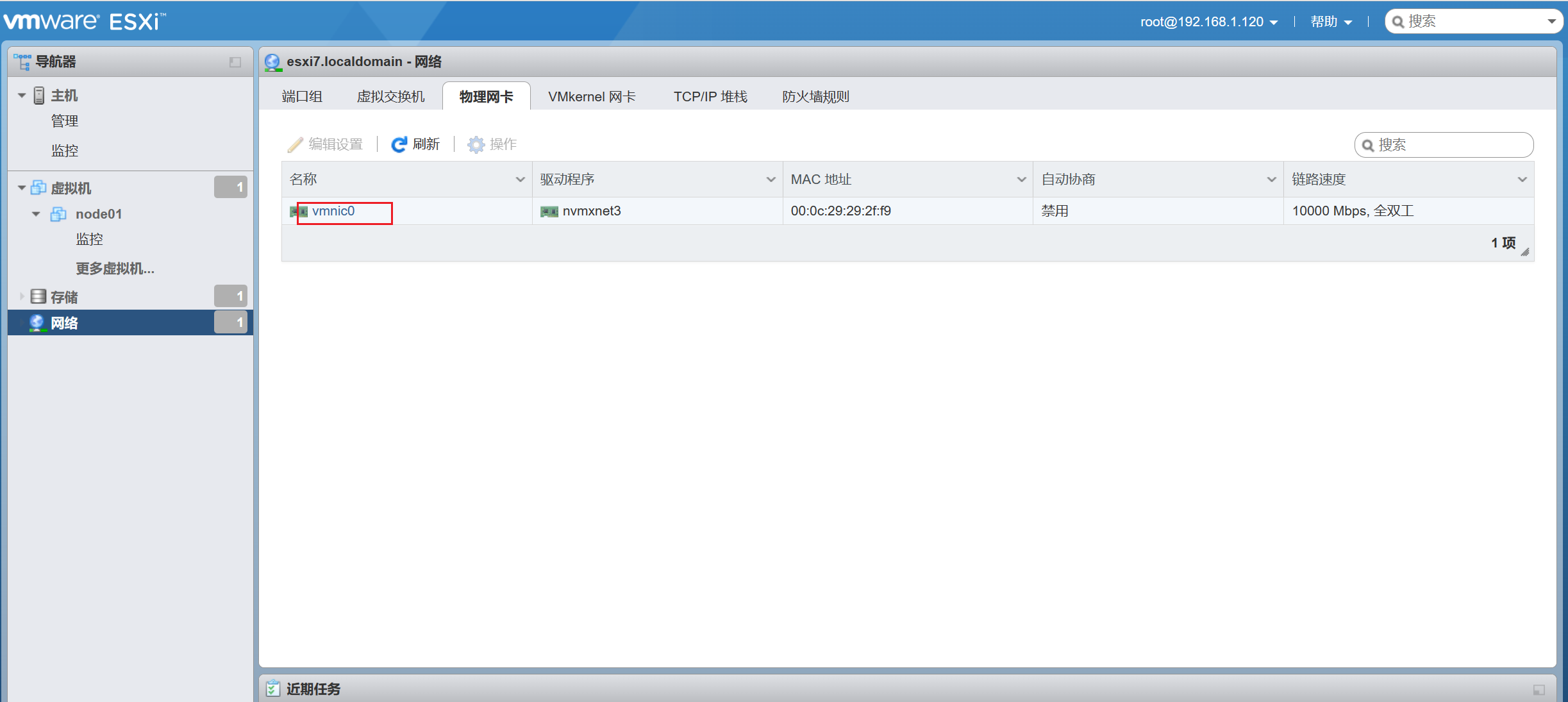Click the globe icon beside the esxi7.localdomain title
1568x702 pixels.
[273, 62]
